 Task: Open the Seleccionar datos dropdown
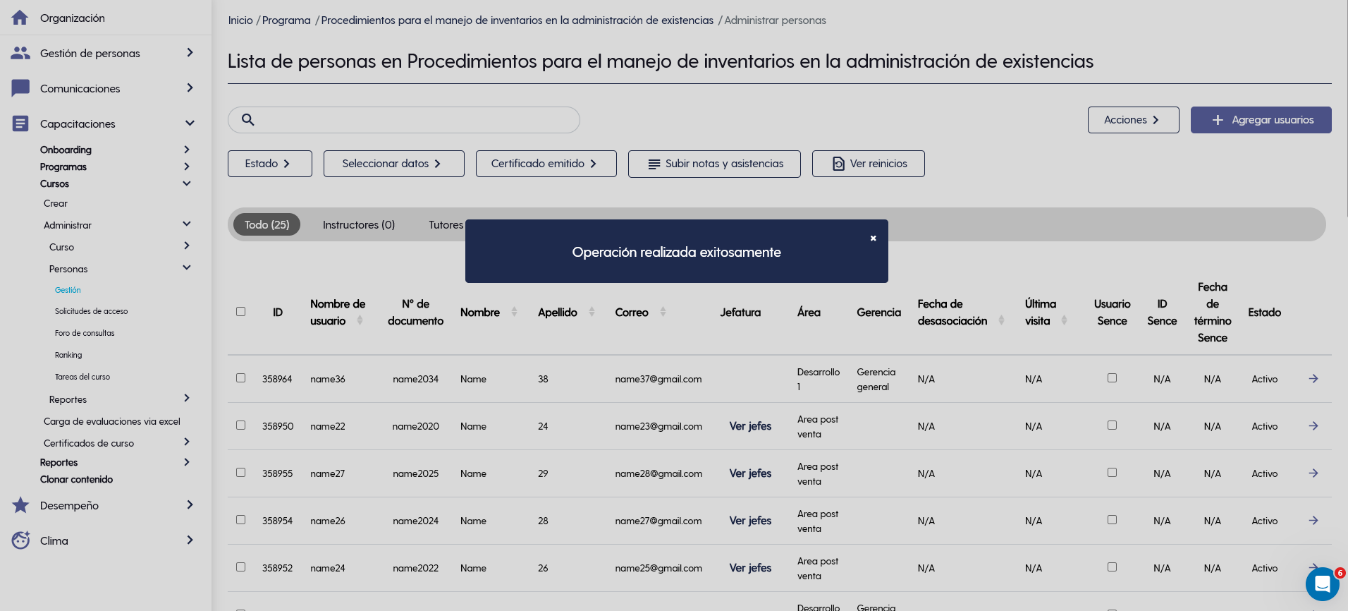(394, 163)
